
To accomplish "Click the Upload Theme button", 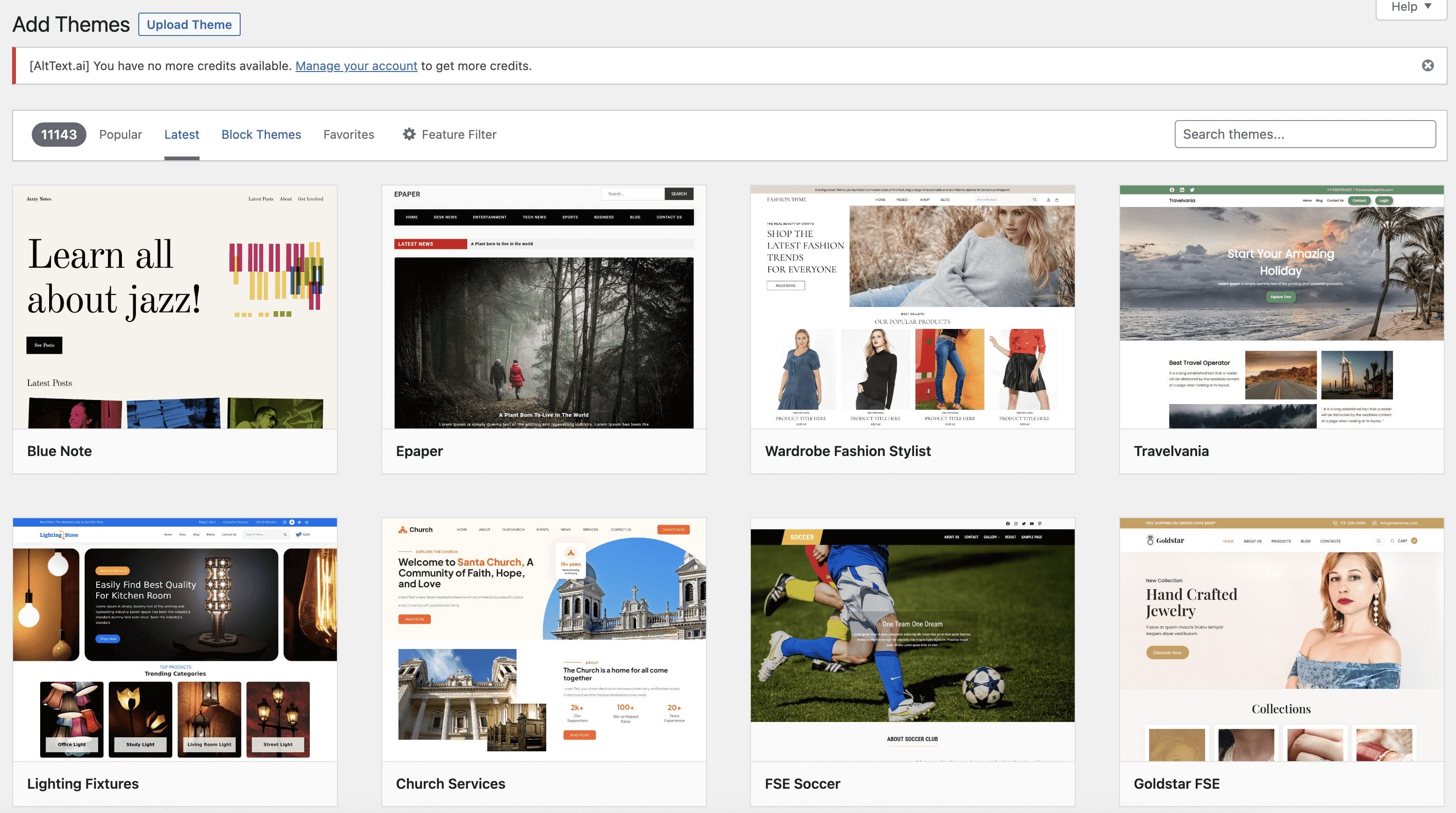I will tap(189, 24).
